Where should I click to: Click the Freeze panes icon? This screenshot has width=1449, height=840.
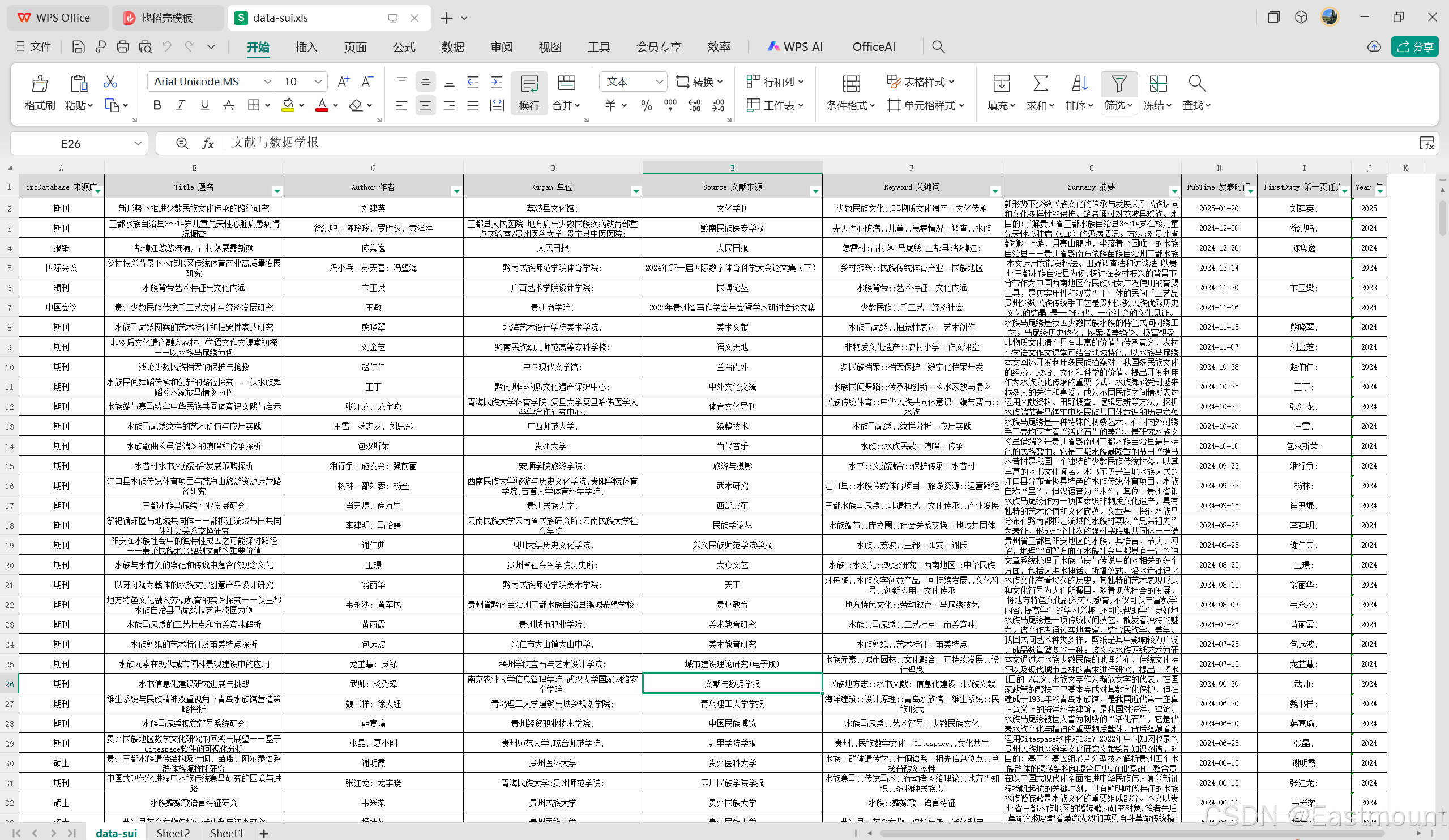coord(1157,84)
